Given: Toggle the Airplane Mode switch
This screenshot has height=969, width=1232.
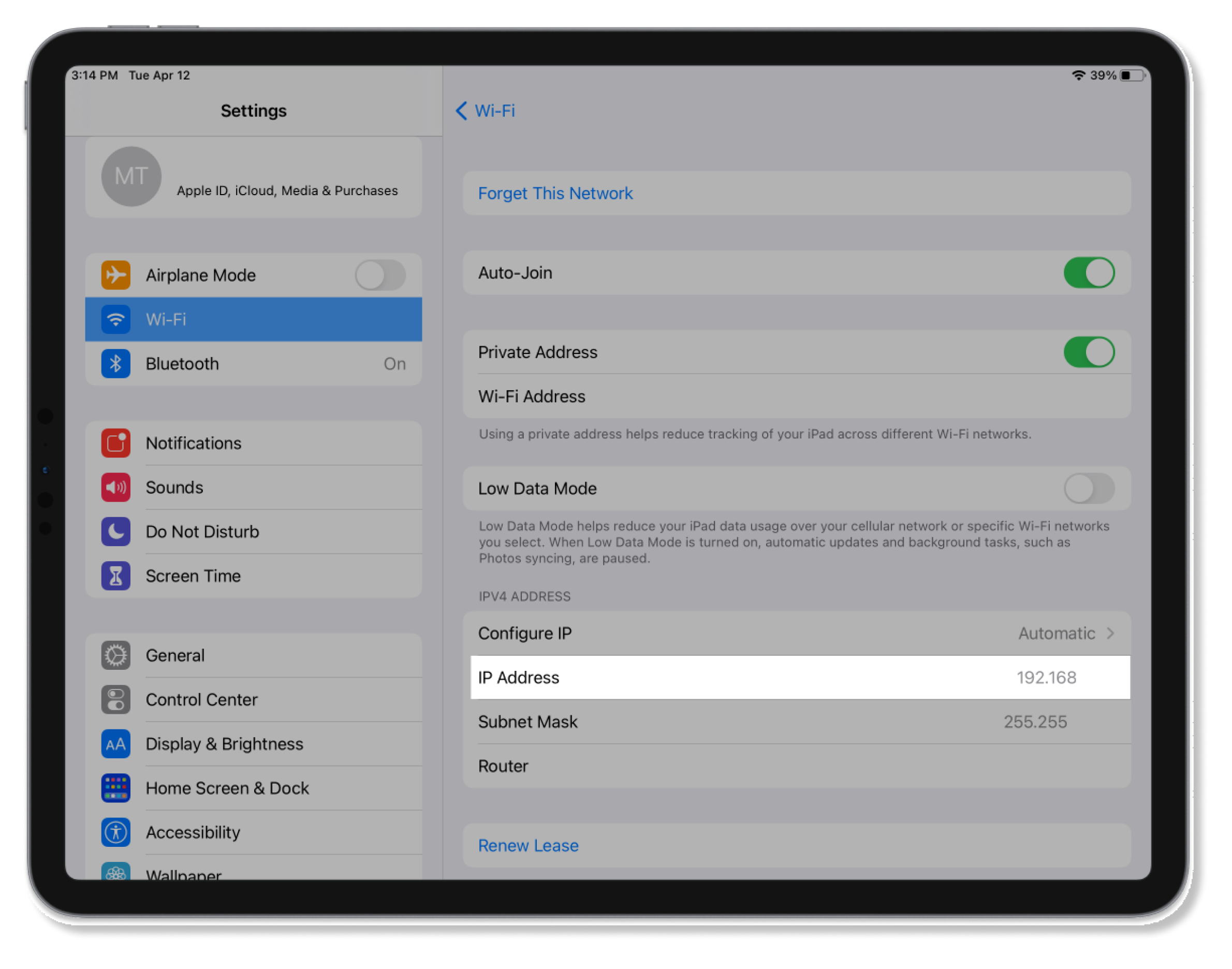Looking at the screenshot, I should [x=380, y=275].
